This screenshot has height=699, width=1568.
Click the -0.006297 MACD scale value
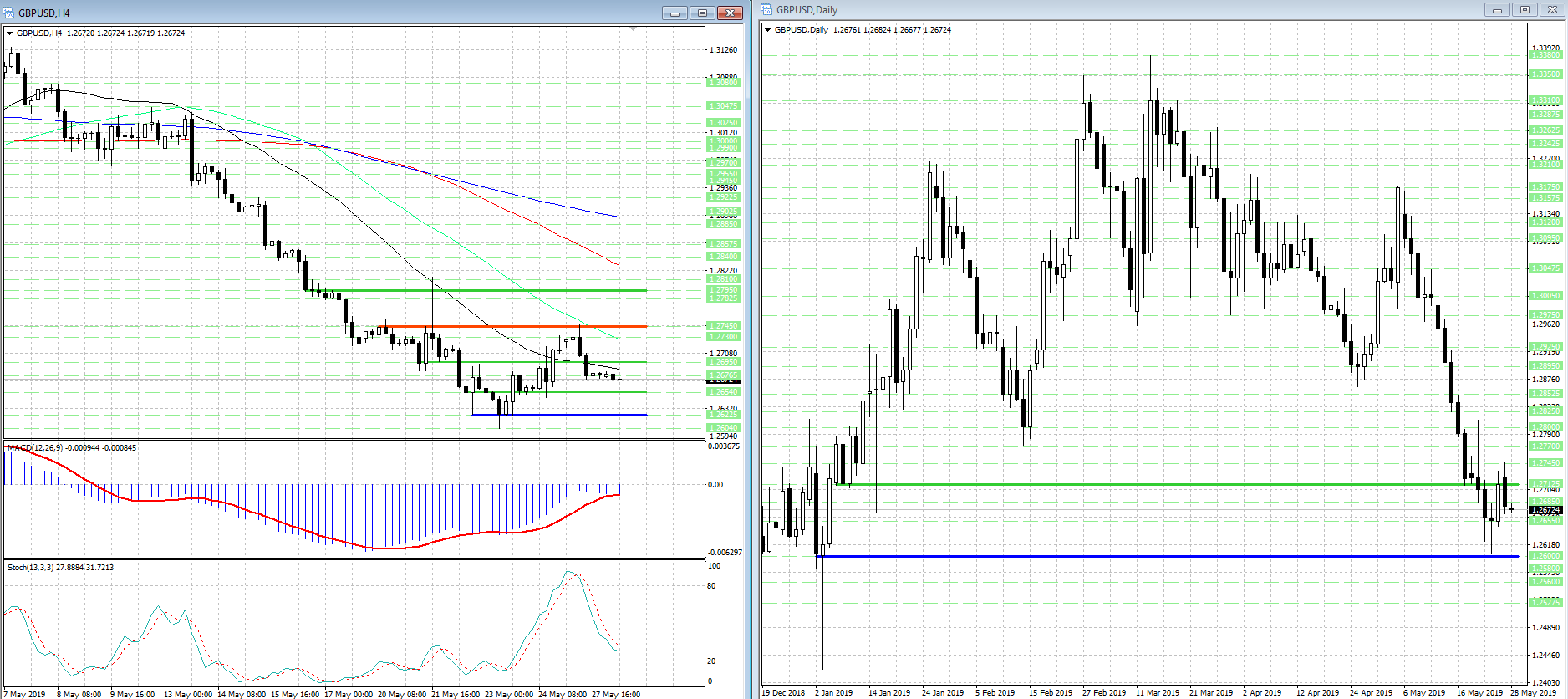[725, 553]
